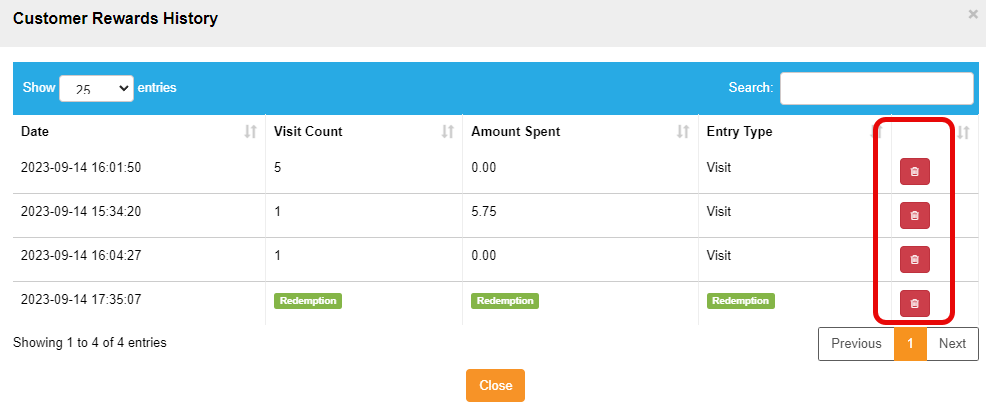Open the Show entries dropdown

[x=96, y=88]
